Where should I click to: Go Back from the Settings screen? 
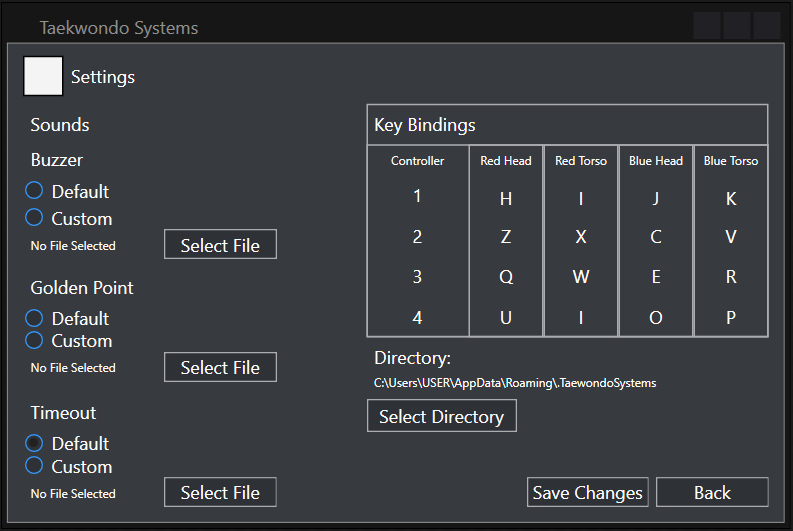(712, 492)
